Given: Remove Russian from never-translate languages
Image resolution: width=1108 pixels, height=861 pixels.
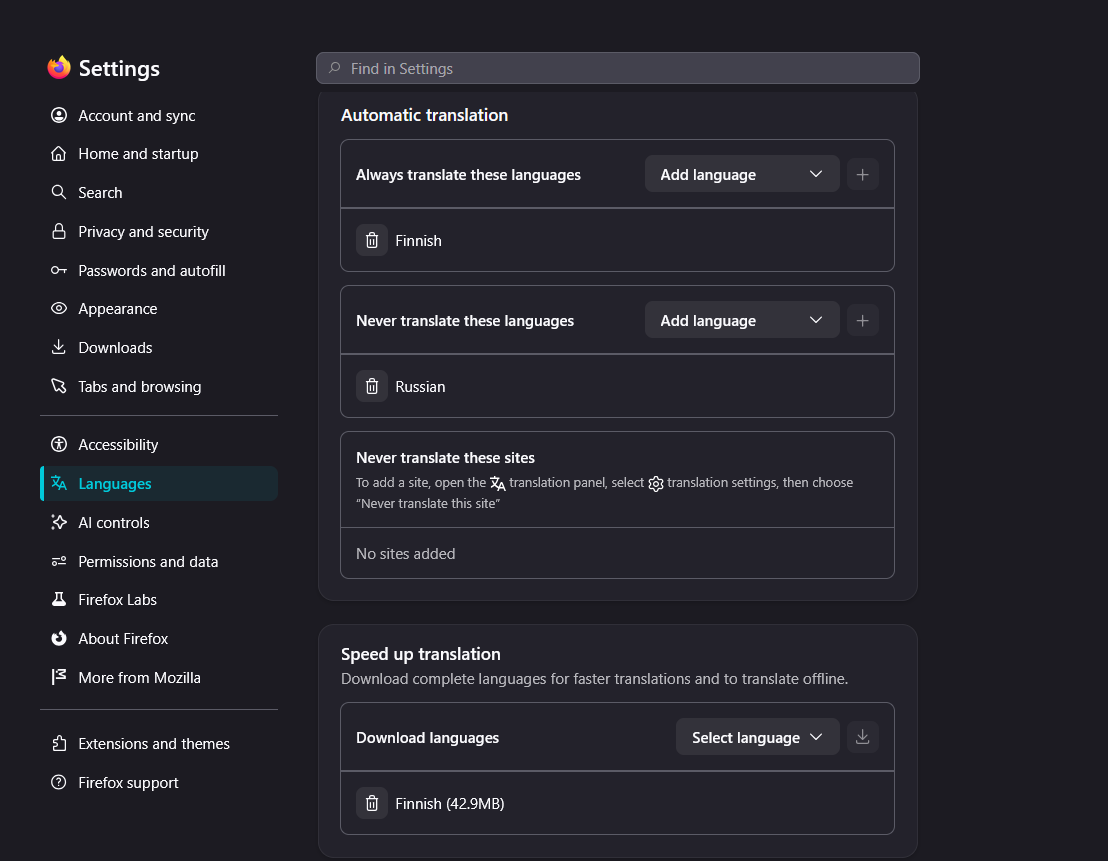Looking at the screenshot, I should 372,387.
